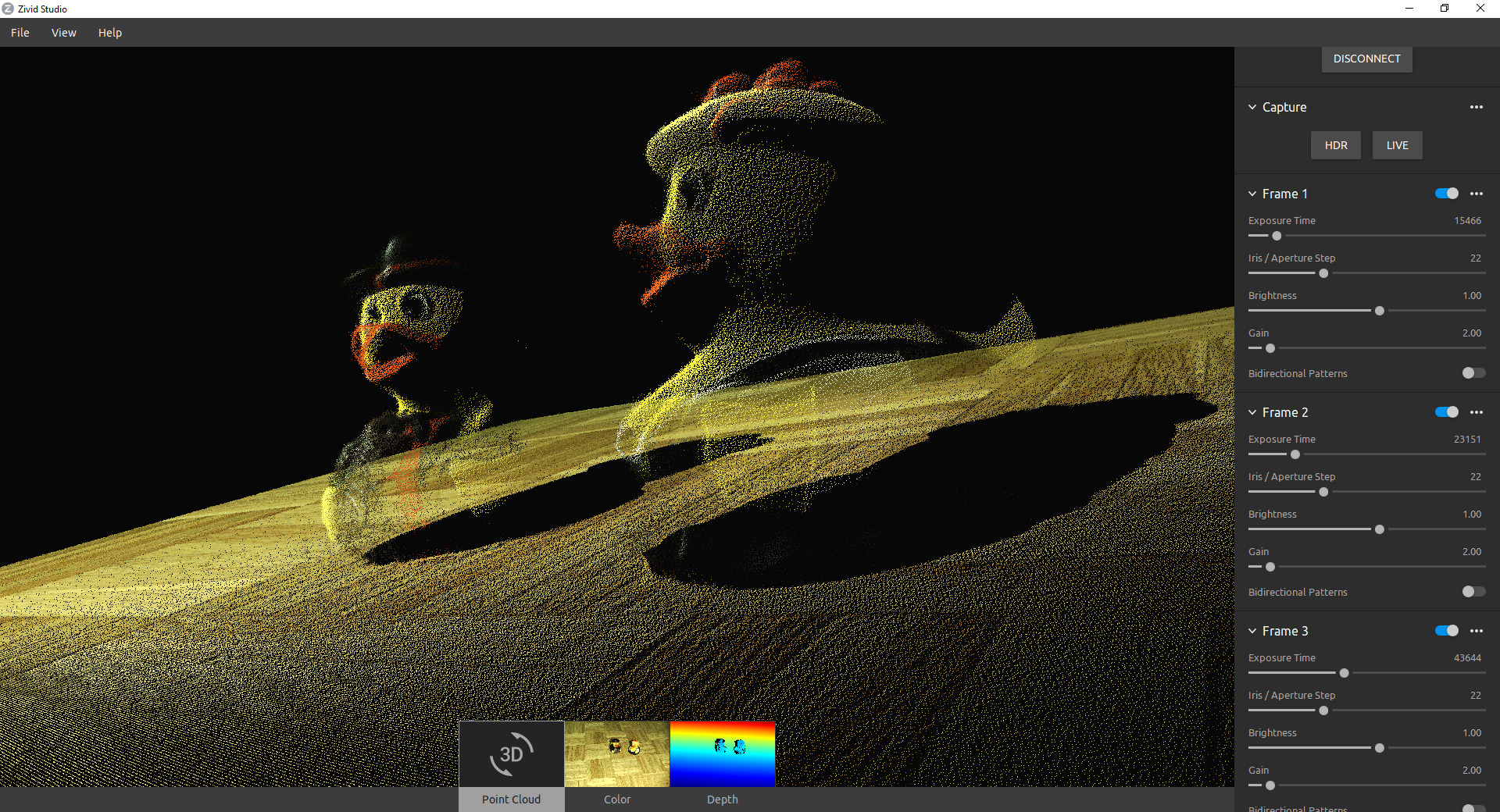Switch to the Depth tab
The width and height of the screenshot is (1500, 812).
pos(723,800)
